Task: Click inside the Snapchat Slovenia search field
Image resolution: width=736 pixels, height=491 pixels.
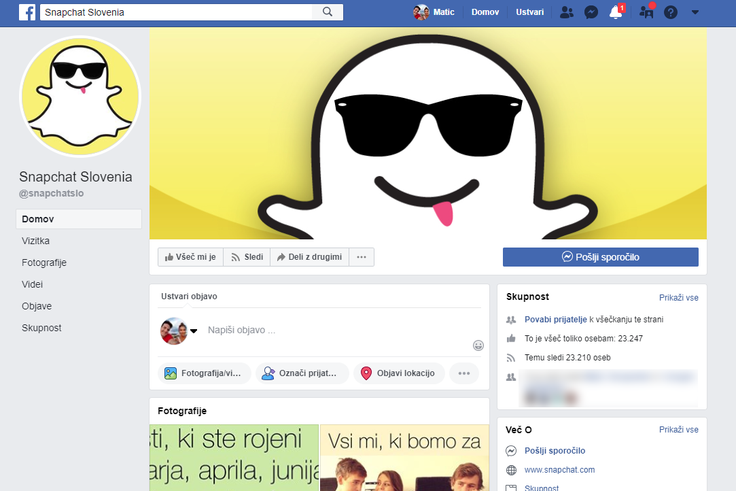Action: coord(176,12)
